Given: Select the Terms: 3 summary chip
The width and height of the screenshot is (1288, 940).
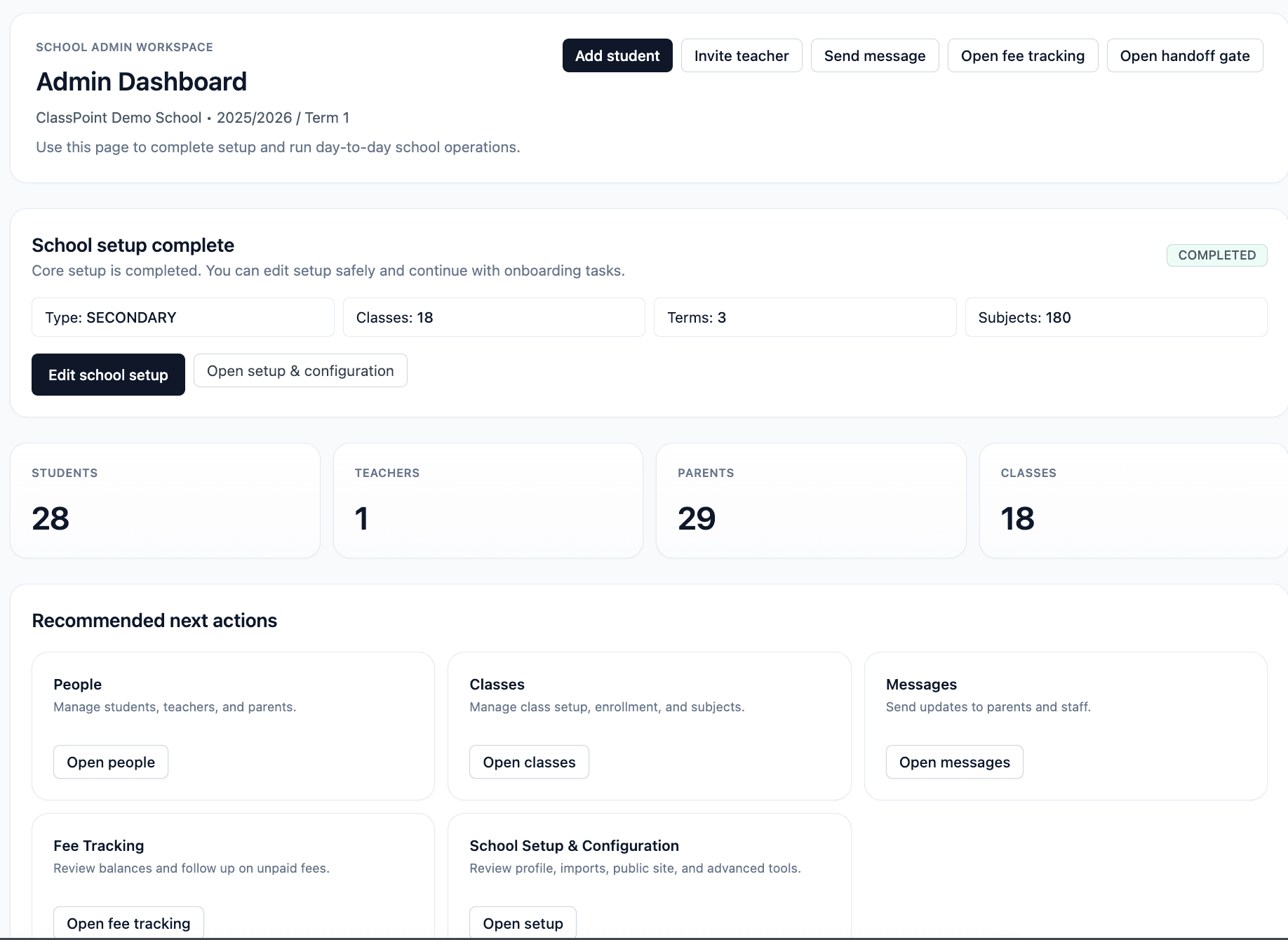Looking at the screenshot, I should (x=805, y=317).
